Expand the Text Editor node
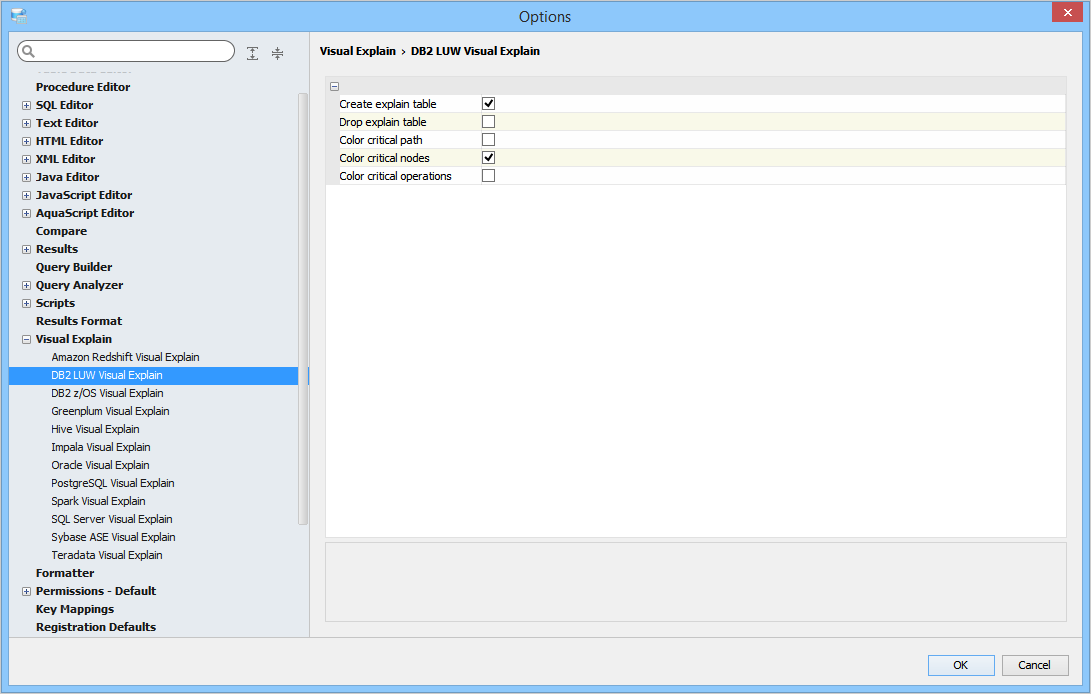 click(26, 124)
